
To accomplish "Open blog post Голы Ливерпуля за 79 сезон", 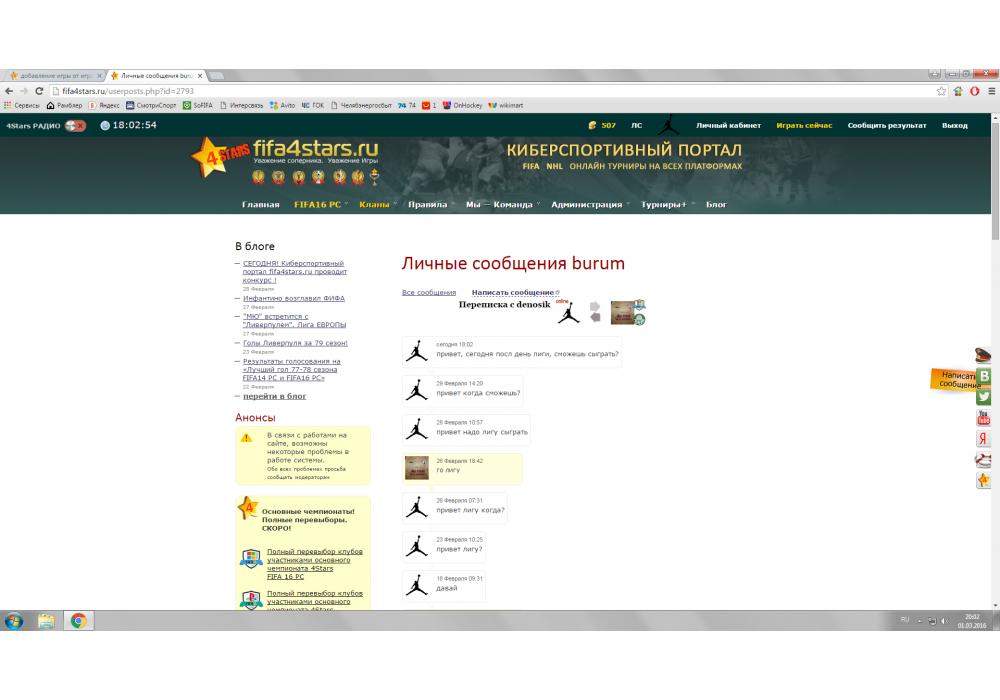I will [295, 343].
